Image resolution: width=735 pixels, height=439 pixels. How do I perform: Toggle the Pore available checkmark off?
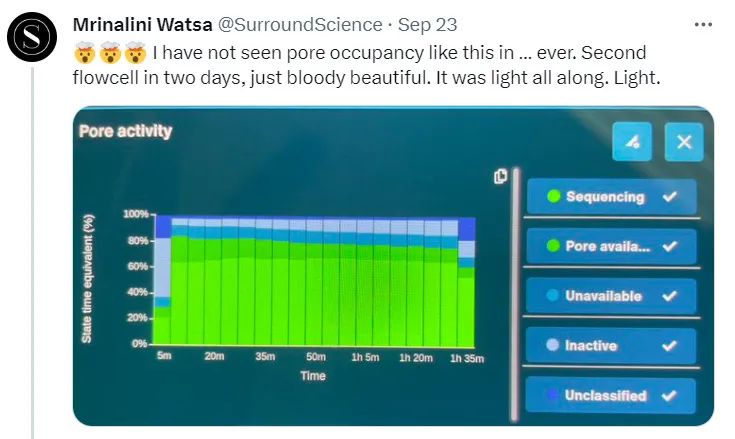(670, 246)
